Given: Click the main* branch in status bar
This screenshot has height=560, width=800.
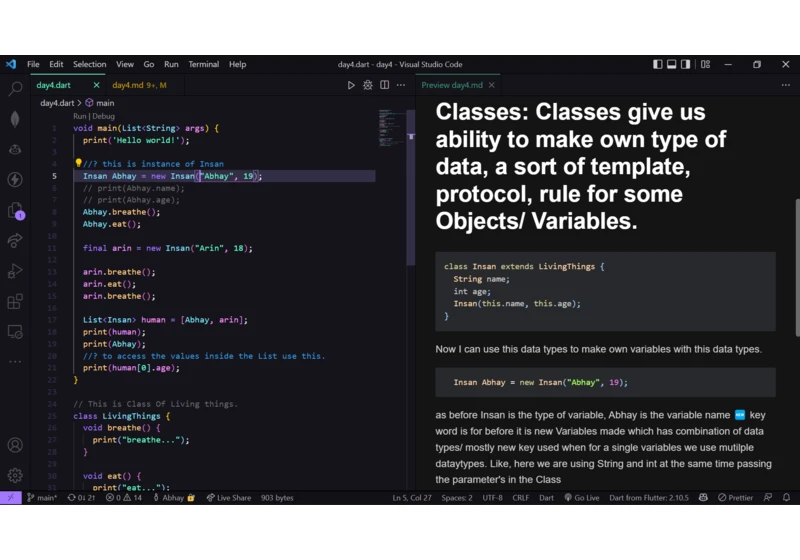Looking at the screenshot, I should click(42, 498).
